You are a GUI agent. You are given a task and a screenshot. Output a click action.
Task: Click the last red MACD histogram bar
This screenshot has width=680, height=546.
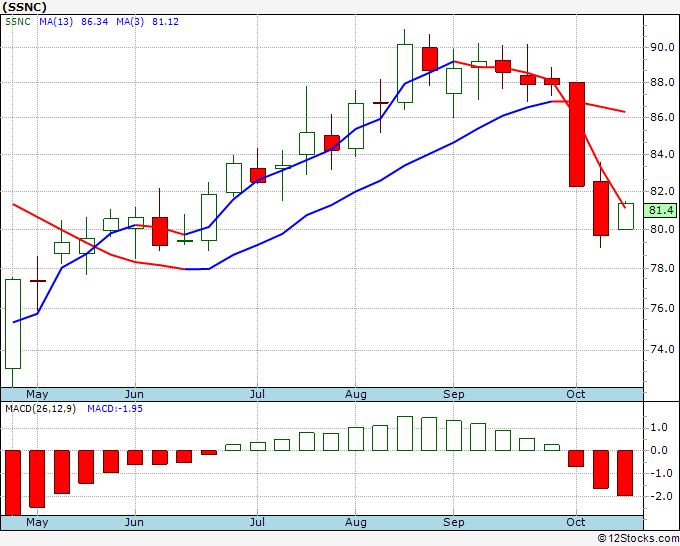pyautogui.click(x=625, y=473)
